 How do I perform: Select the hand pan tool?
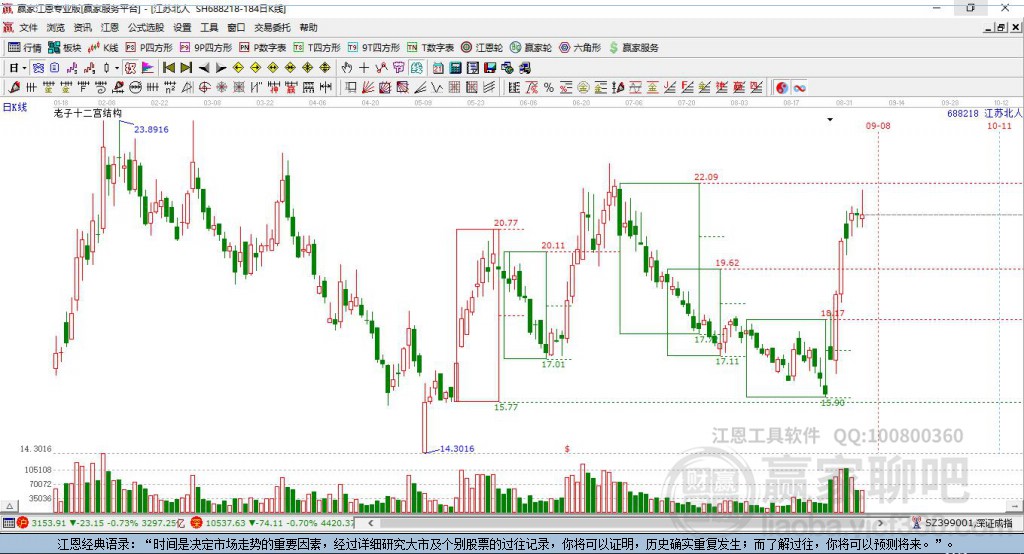point(346,68)
